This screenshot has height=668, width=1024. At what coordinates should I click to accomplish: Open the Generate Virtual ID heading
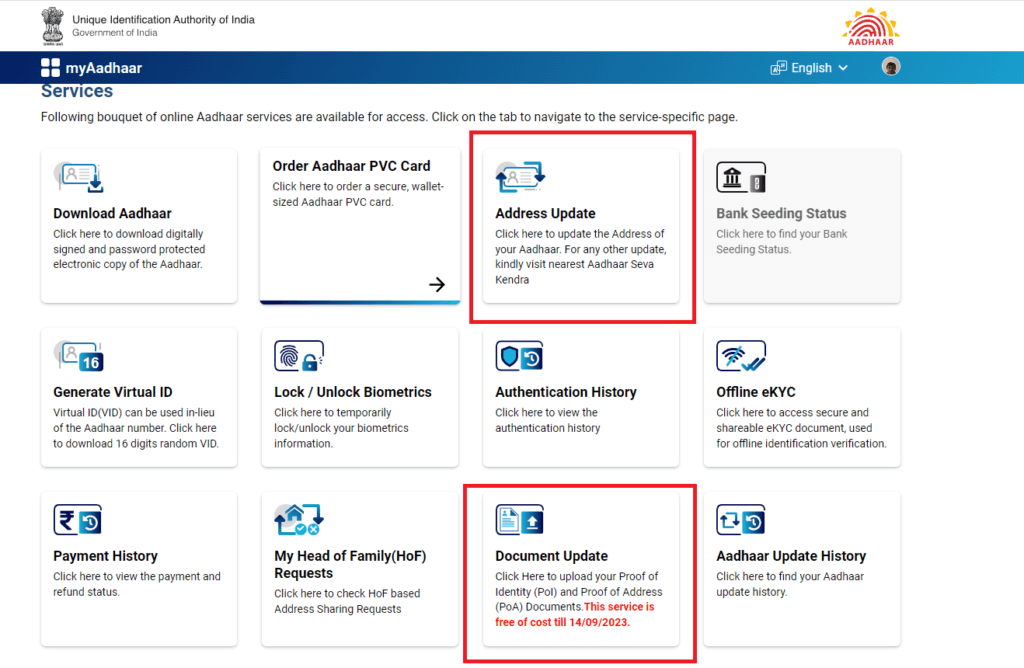pyautogui.click(x=113, y=392)
